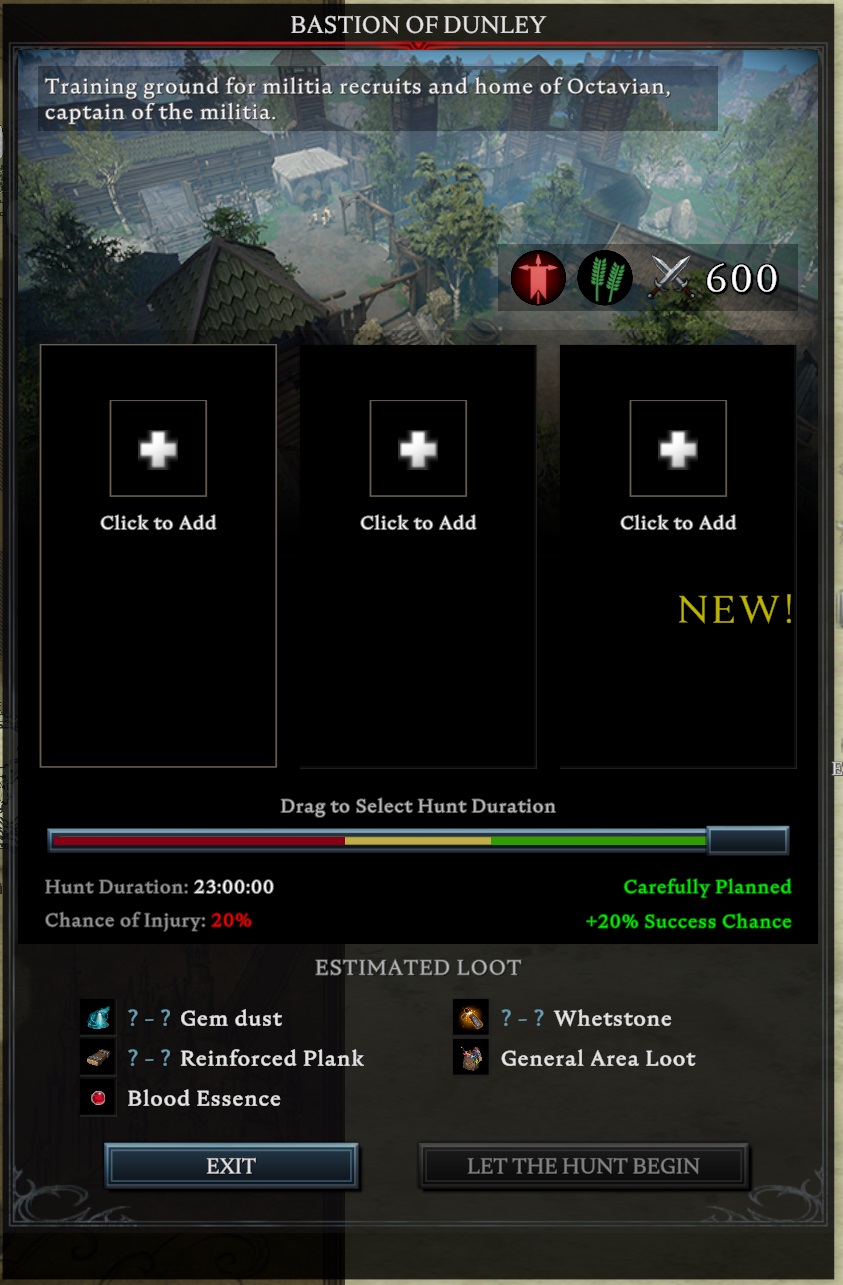
Task: Click the Gem dust loot icon
Action: (x=98, y=1018)
